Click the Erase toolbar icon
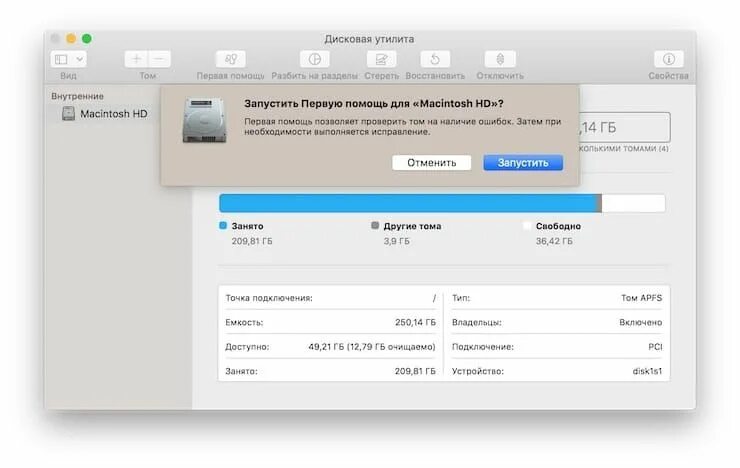Image resolution: width=740 pixels, height=468 pixels. [x=381, y=59]
